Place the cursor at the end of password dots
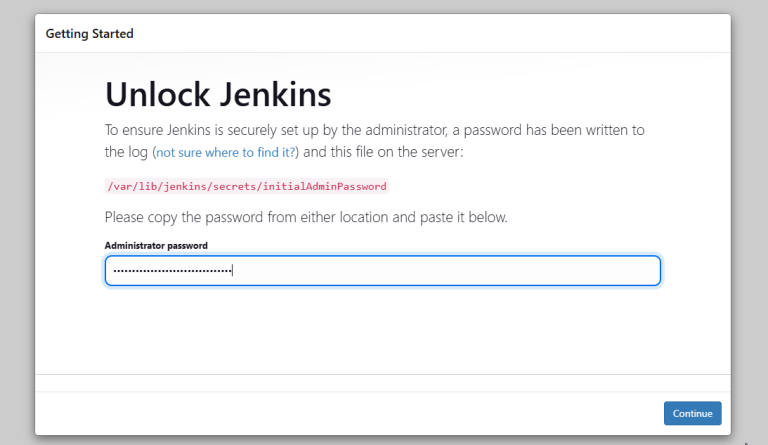Viewport: 768px width, 445px height. point(232,271)
